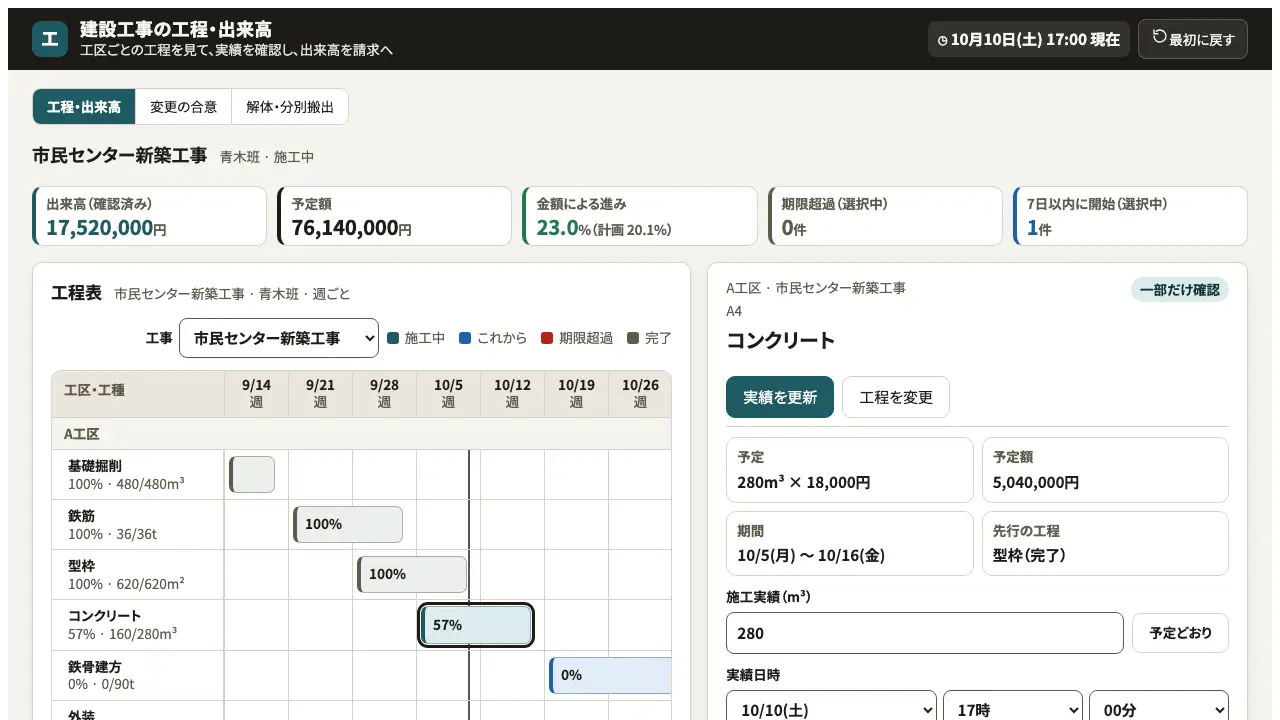Click the 予定額 76,140,000円 card

(x=395, y=216)
